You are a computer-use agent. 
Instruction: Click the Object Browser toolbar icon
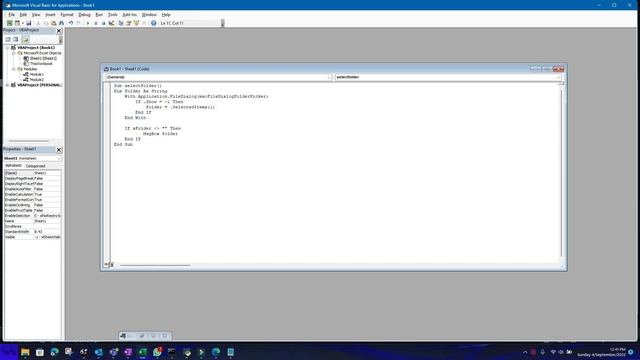[x=136, y=23]
